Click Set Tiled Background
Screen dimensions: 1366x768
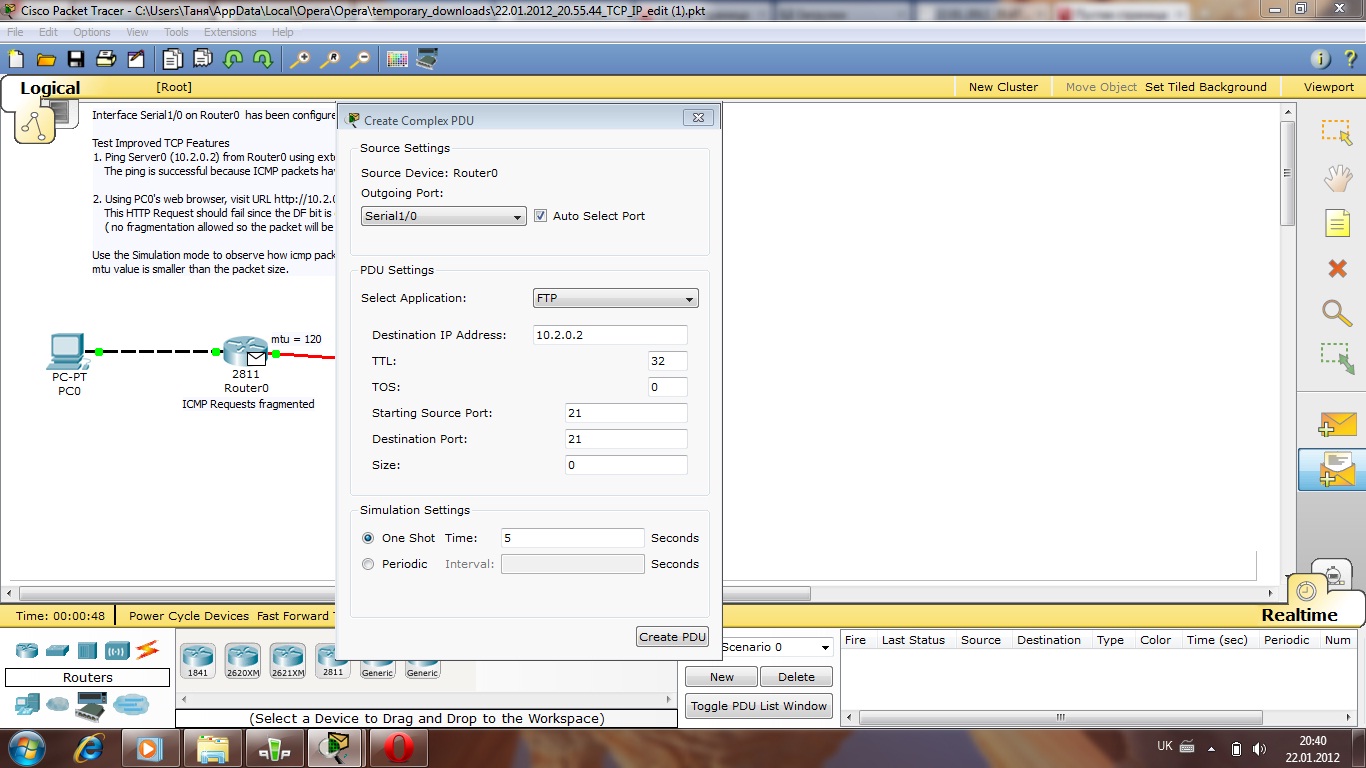[1206, 87]
